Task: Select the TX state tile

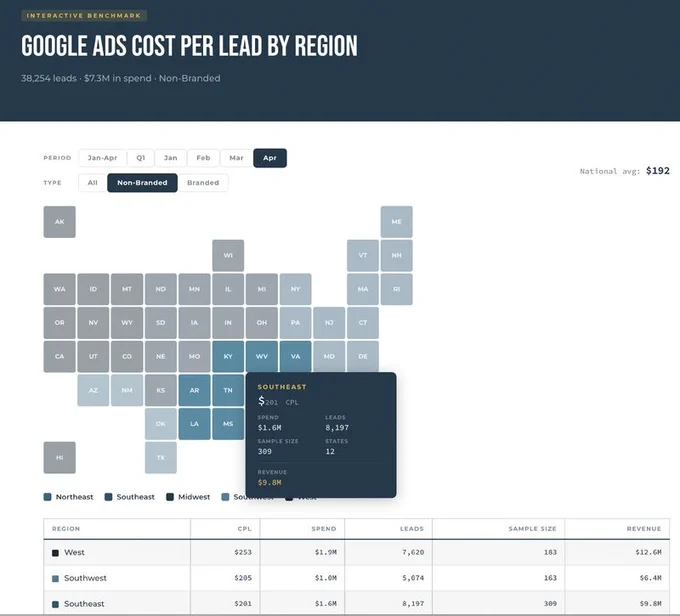Action: pyautogui.click(x=160, y=458)
